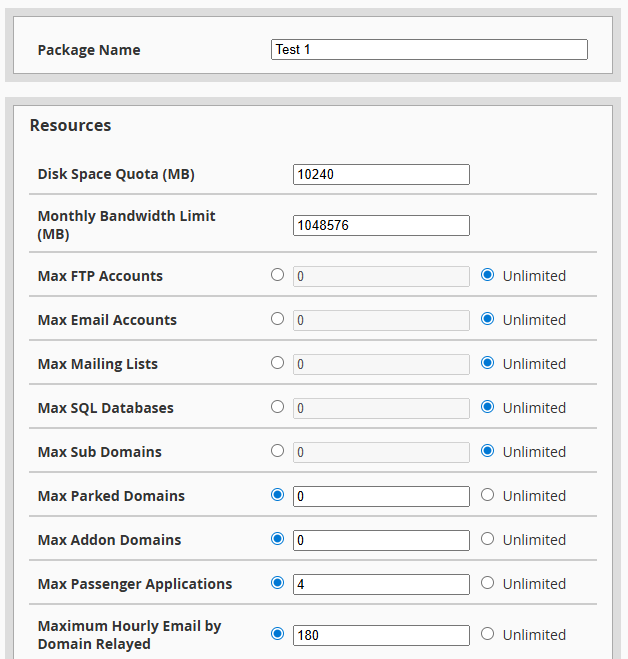Edit the Disk Space Quota field
Image resolution: width=628 pixels, height=659 pixels.
381,174
